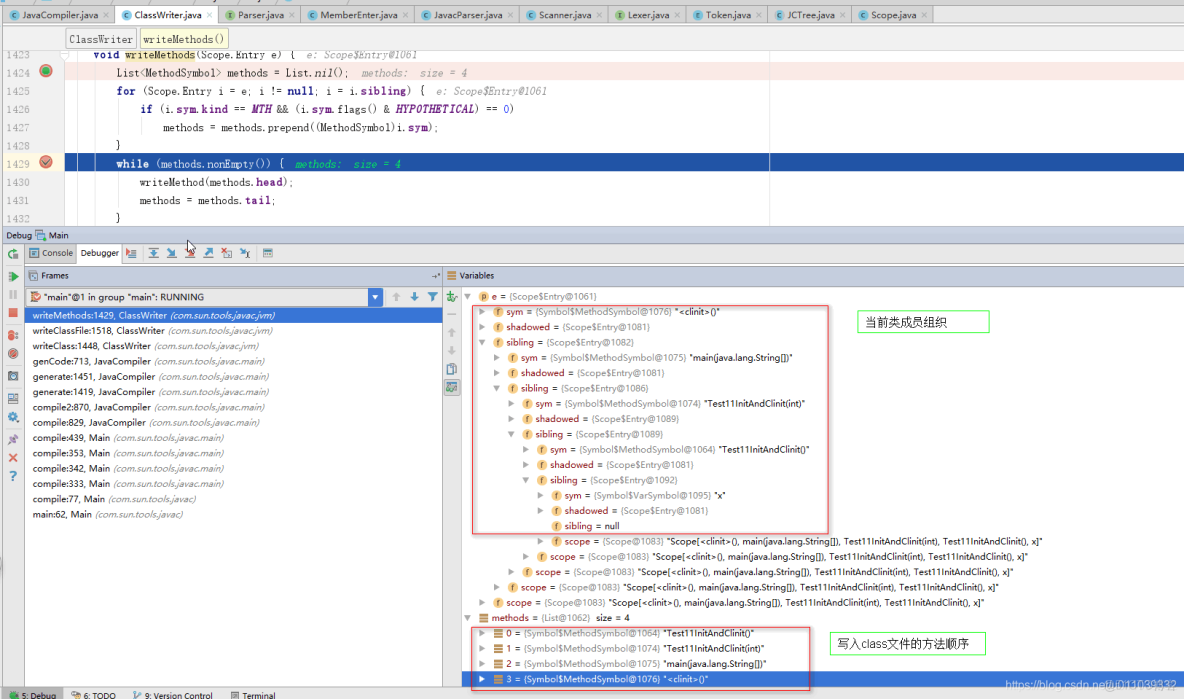Toggle the breakpoint on line 1424

(x=46, y=71)
